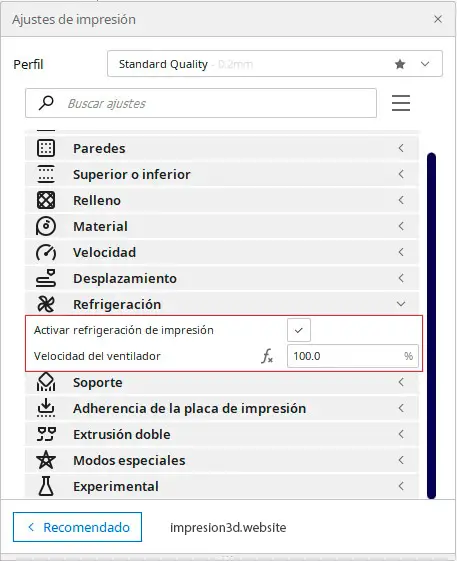Expand the Extrusión doble section chevron
The image size is (457, 561).
click(x=401, y=434)
